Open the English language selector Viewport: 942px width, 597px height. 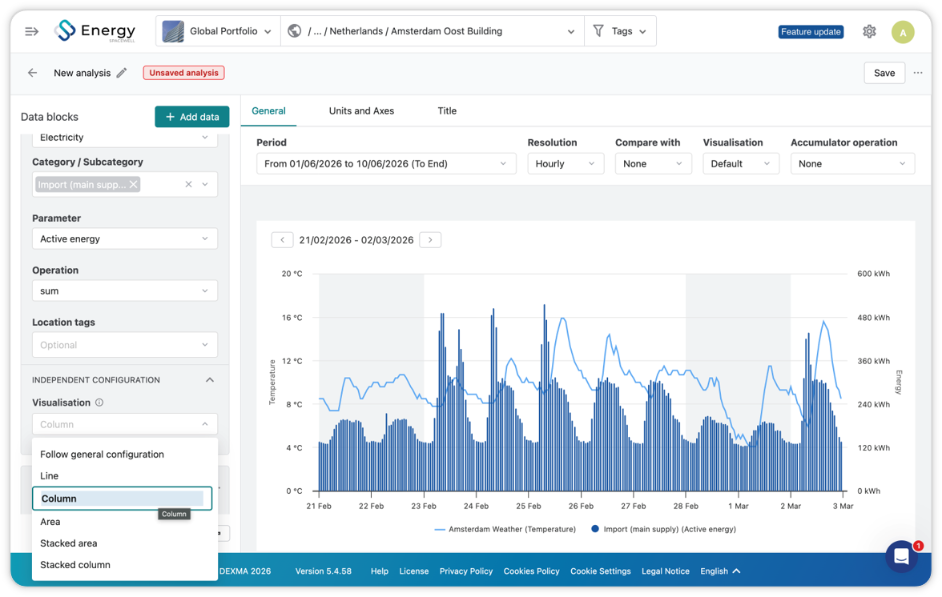[720, 571]
